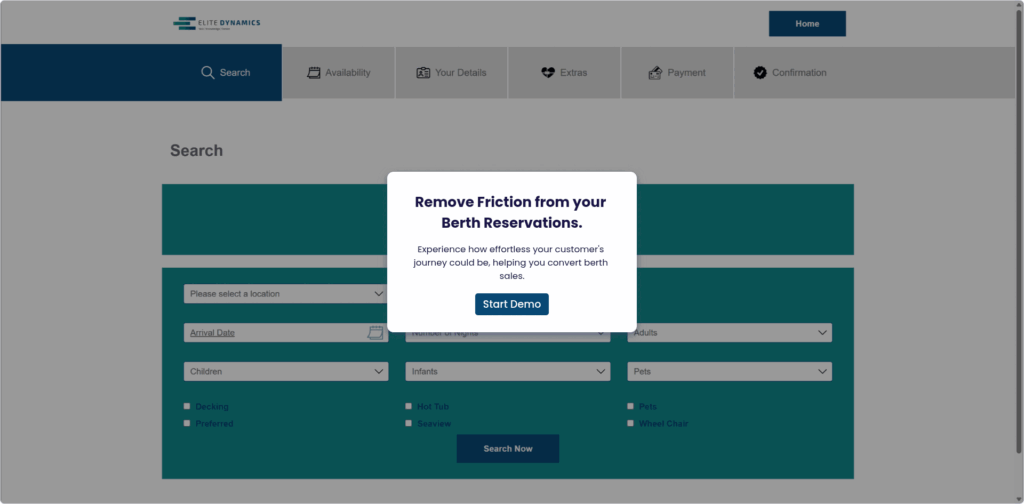1024x504 pixels.
Task: Click the wallet icon beside Payment
Action: [x=655, y=72]
